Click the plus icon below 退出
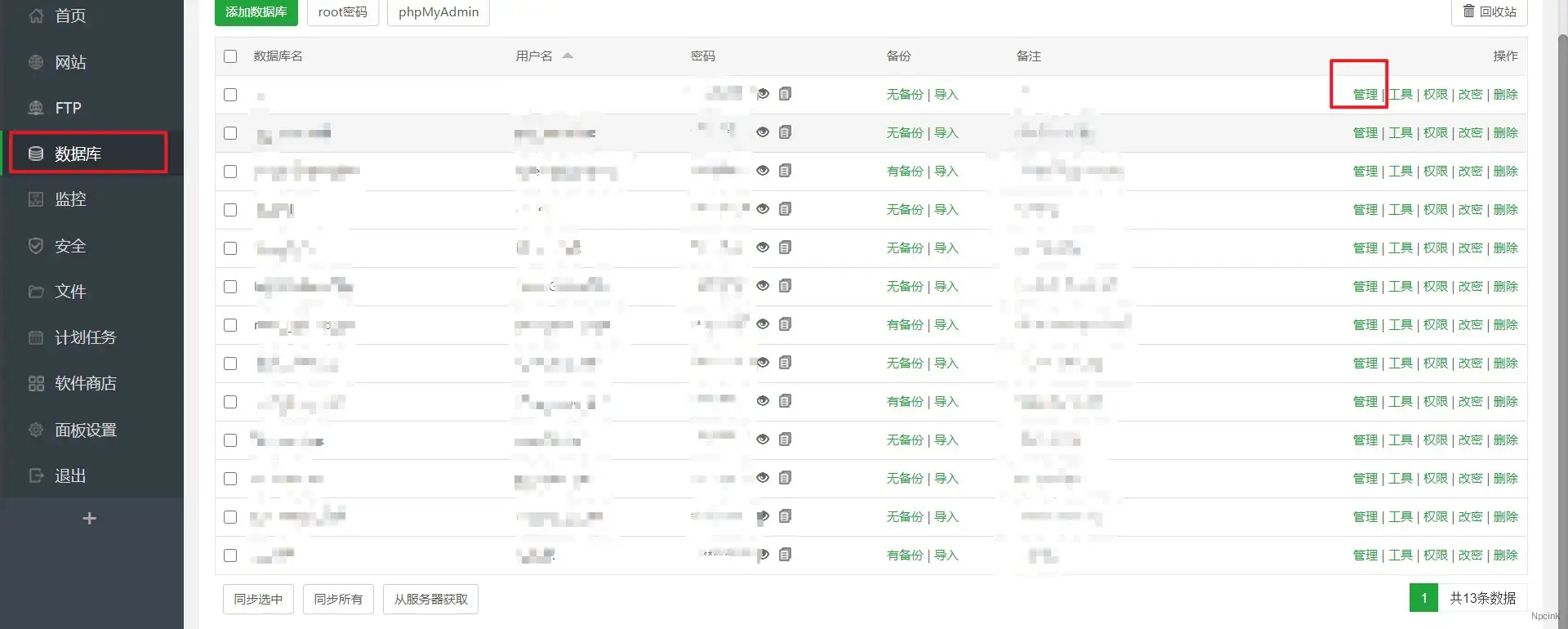1568x629 pixels. click(x=90, y=519)
